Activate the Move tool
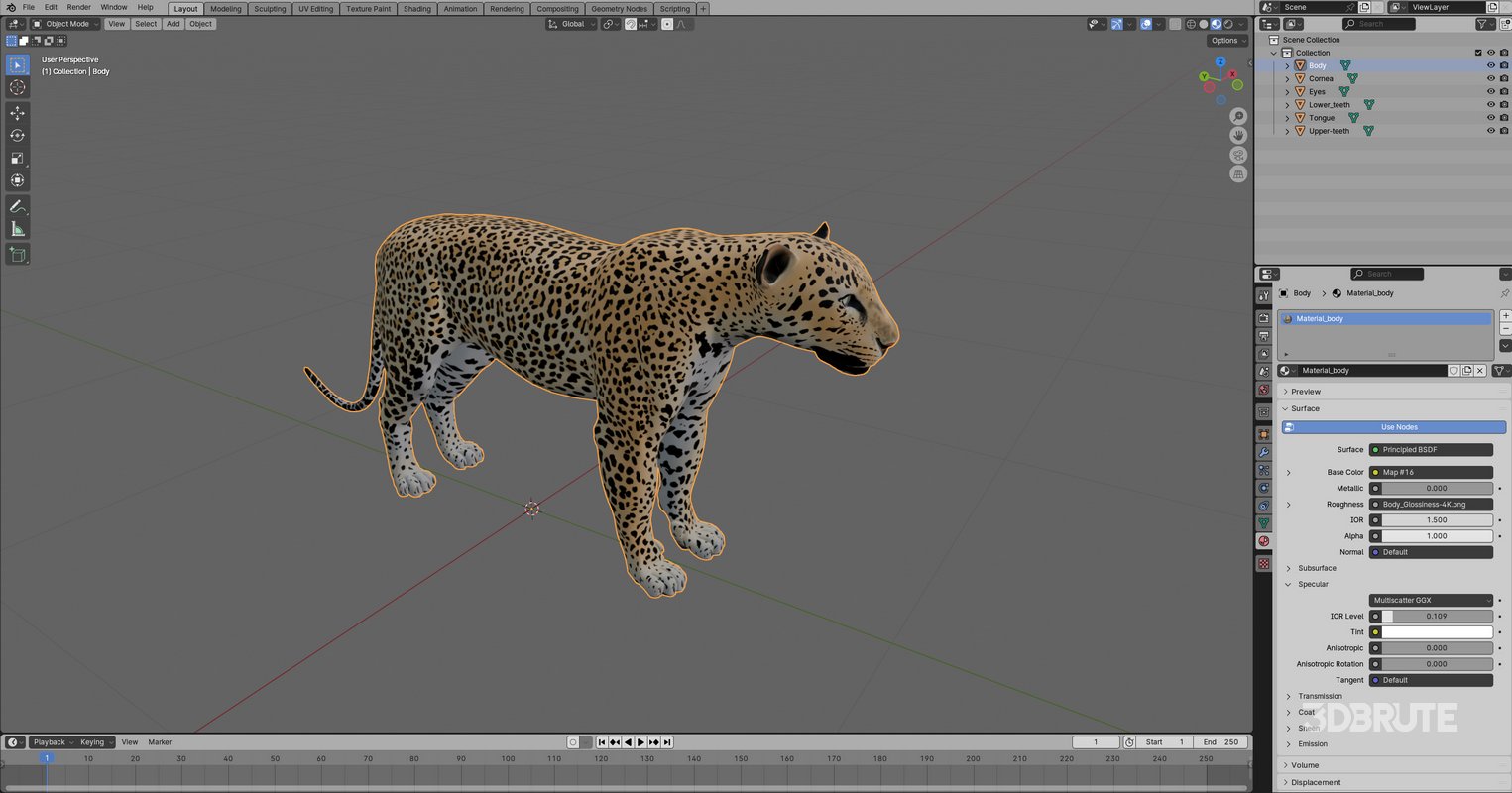The width and height of the screenshot is (1512, 793). 17,112
